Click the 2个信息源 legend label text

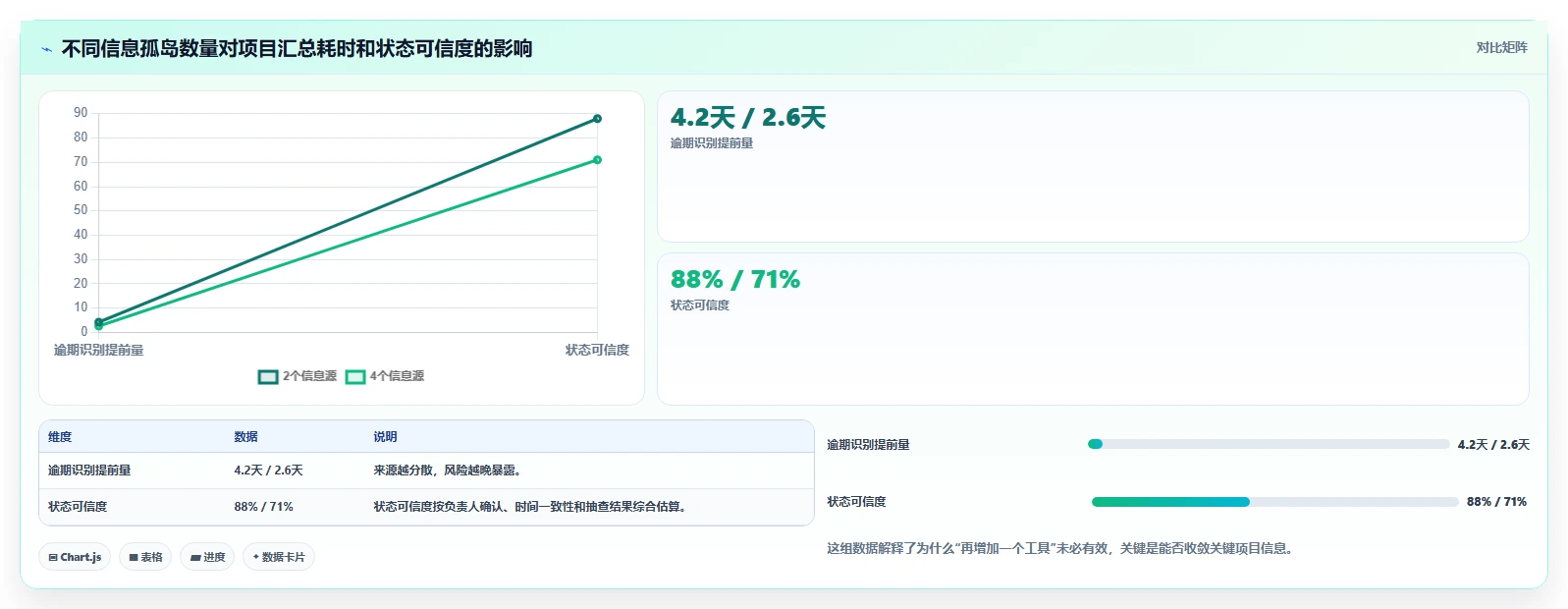310,376
